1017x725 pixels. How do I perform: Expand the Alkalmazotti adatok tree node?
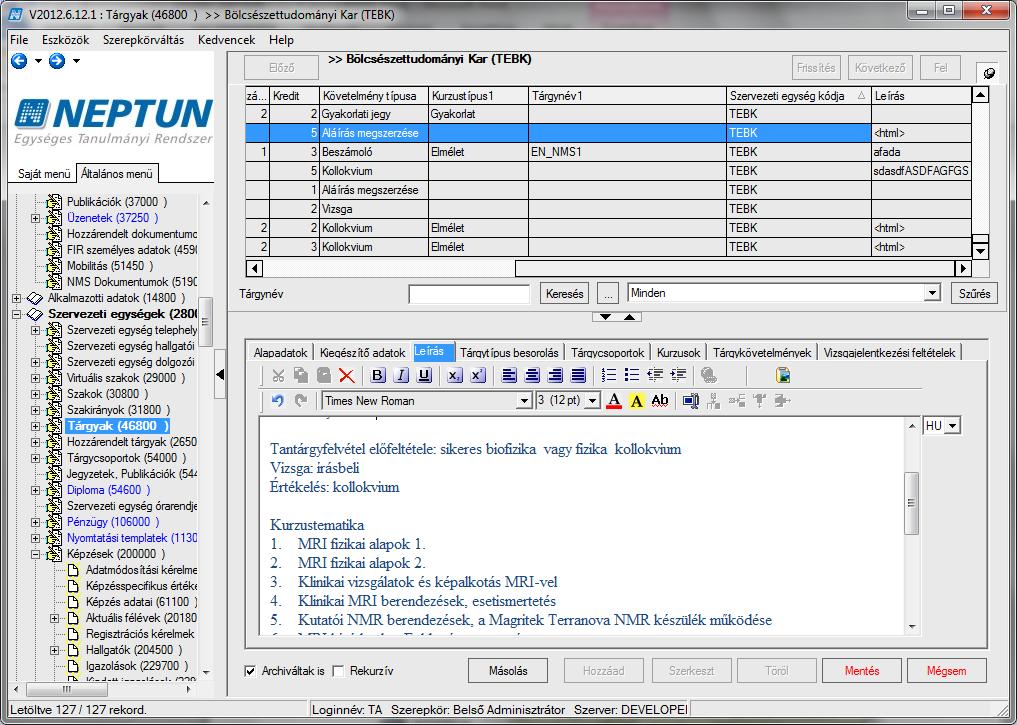[x=16, y=298]
